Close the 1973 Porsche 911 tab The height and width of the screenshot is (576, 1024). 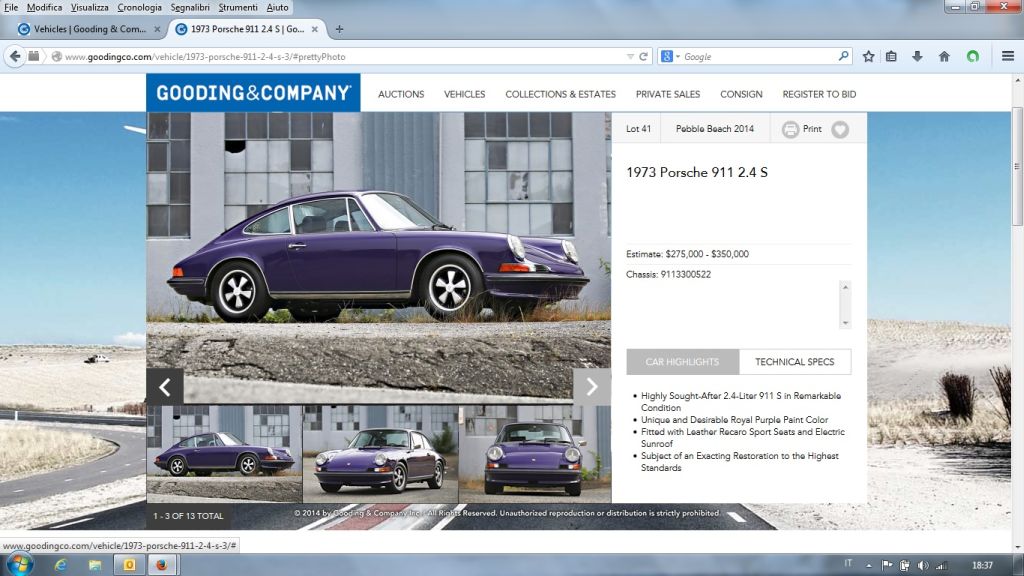pos(315,29)
